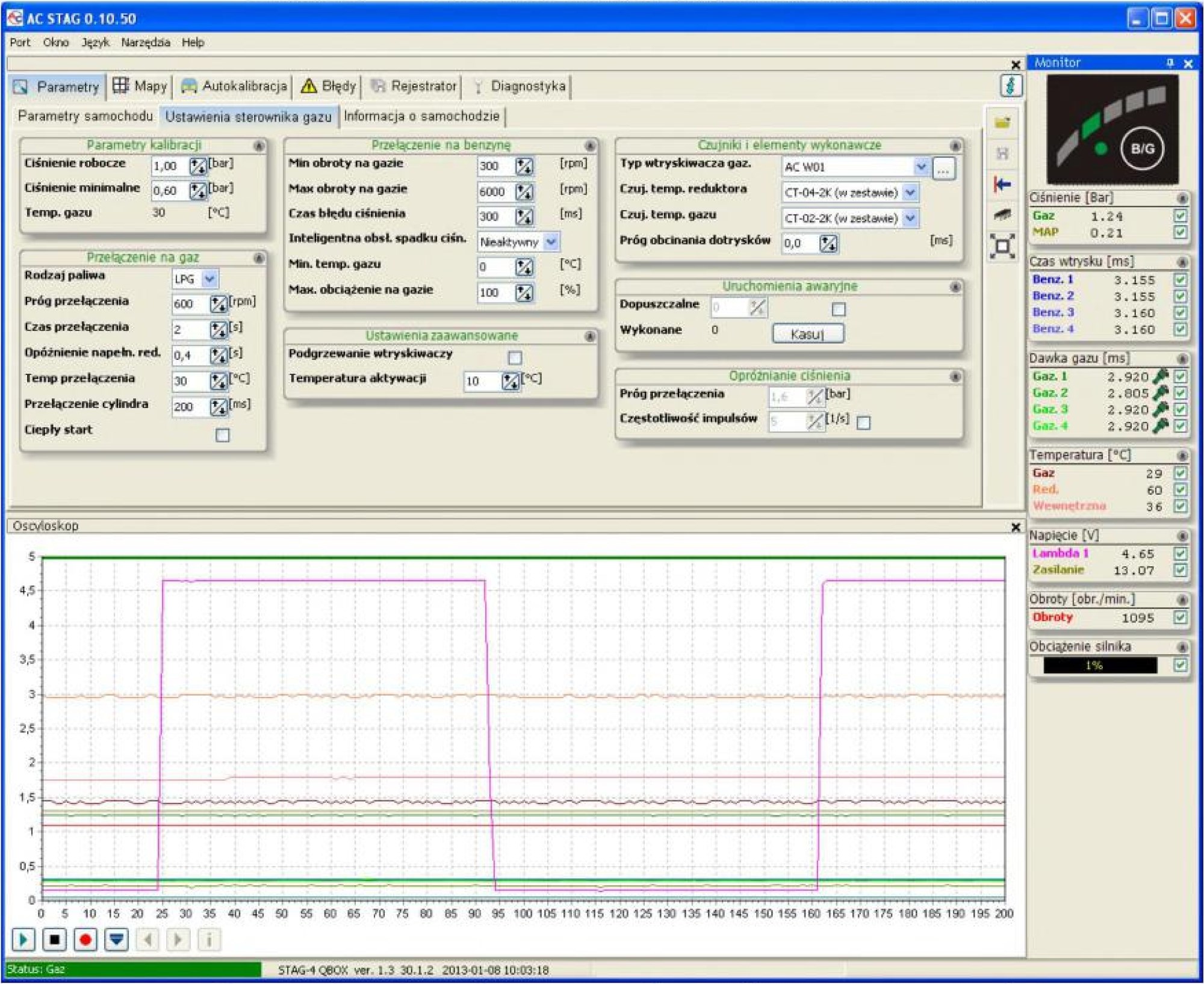Enable the Ciepły start checkbox

coord(223,435)
